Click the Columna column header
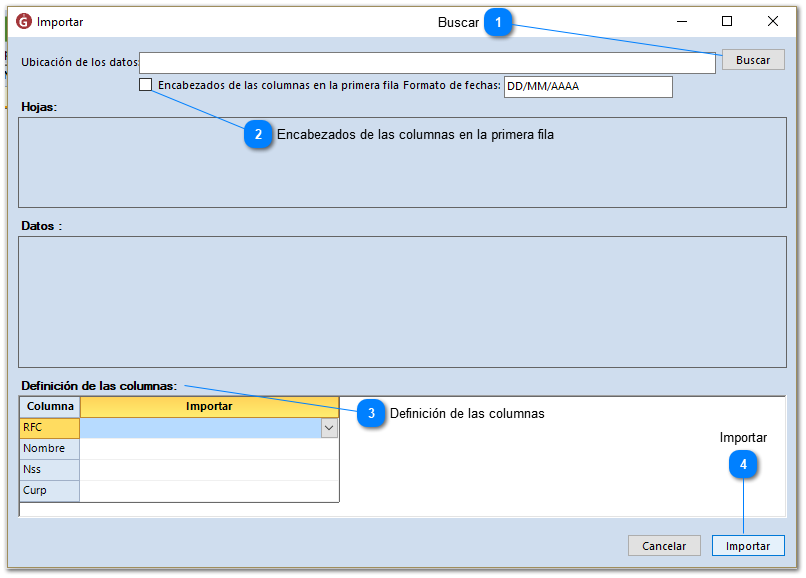 pos(50,407)
